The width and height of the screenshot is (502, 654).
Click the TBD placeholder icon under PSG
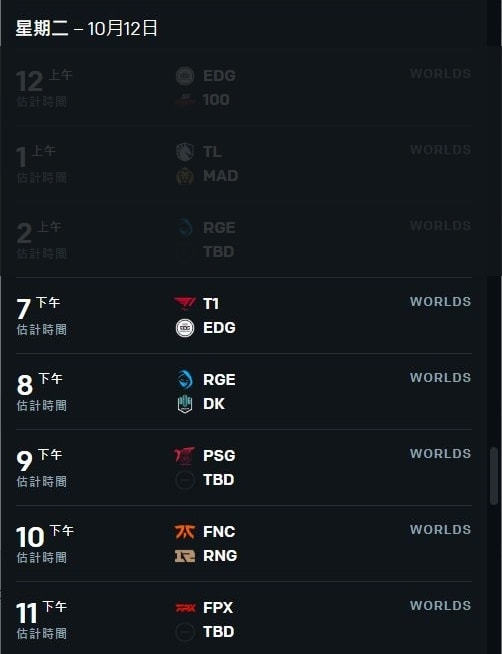(185, 480)
